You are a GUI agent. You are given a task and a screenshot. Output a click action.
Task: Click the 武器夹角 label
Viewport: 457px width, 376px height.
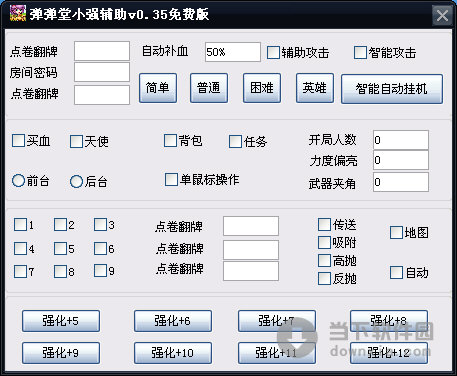(x=332, y=183)
